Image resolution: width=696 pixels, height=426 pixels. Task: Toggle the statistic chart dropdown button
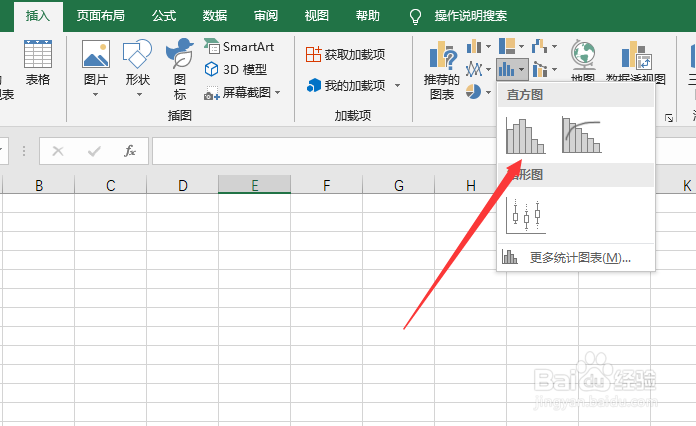[512, 69]
